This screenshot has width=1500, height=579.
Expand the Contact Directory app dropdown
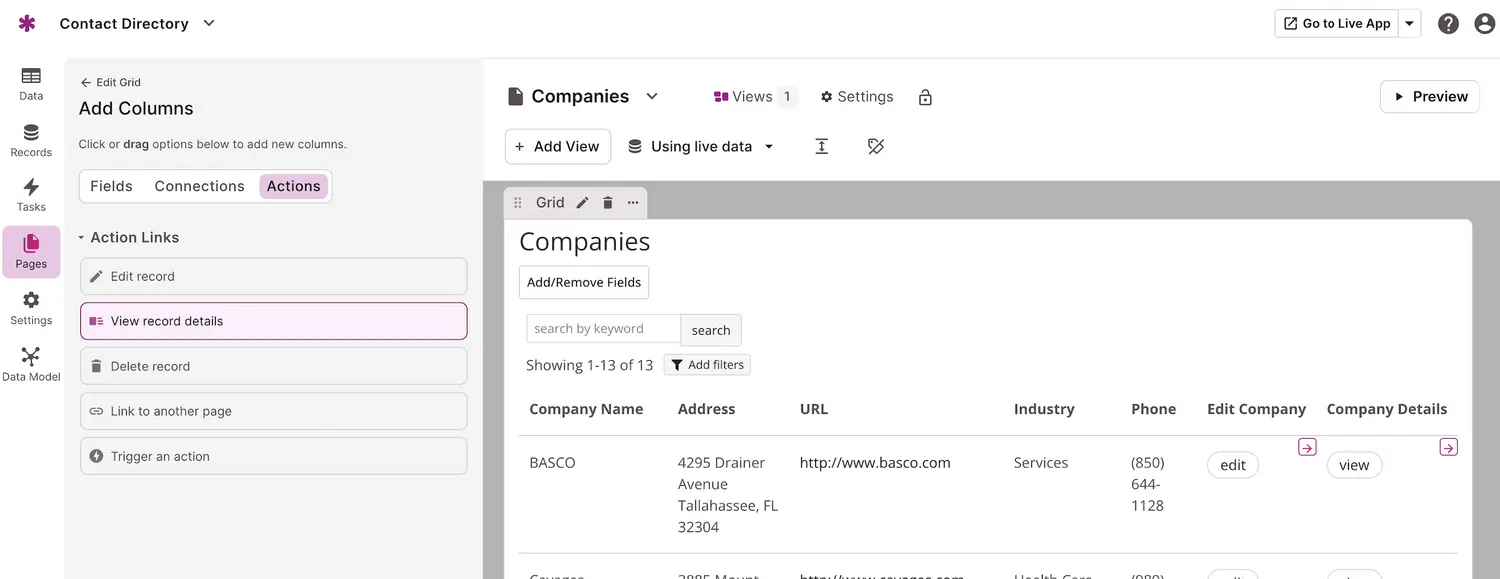point(209,24)
